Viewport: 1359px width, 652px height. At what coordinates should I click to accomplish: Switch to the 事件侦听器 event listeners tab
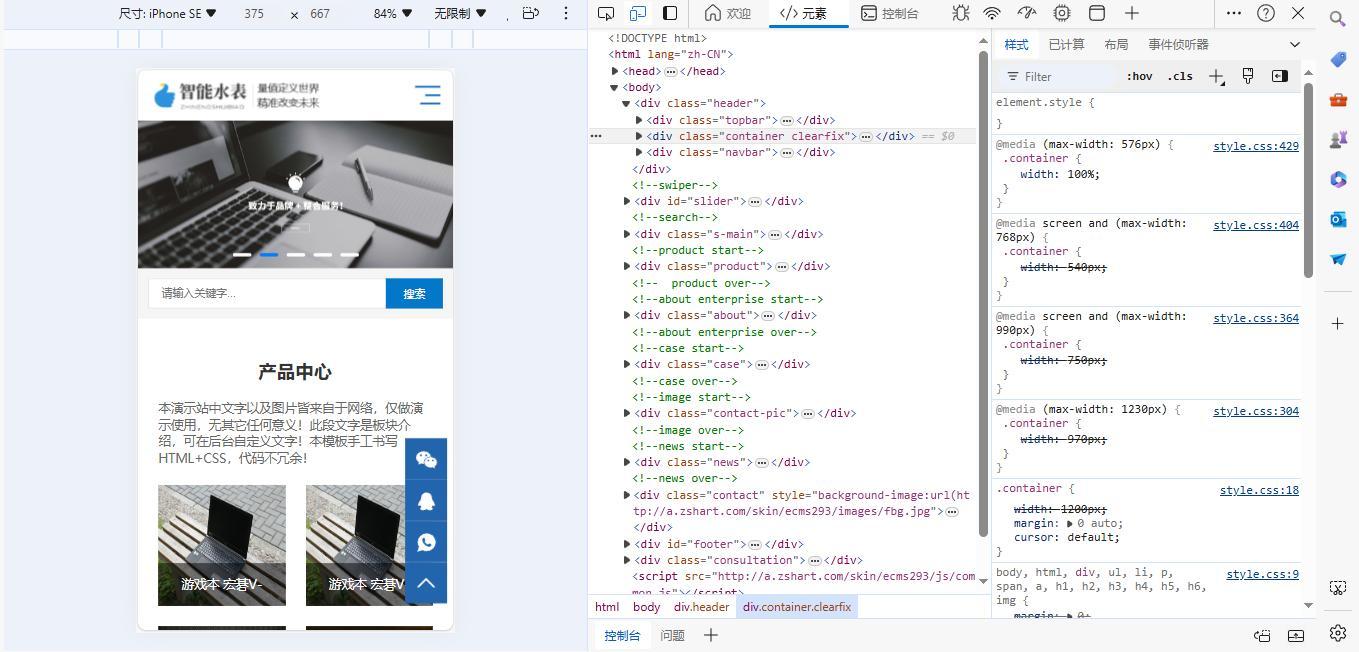coord(1178,44)
